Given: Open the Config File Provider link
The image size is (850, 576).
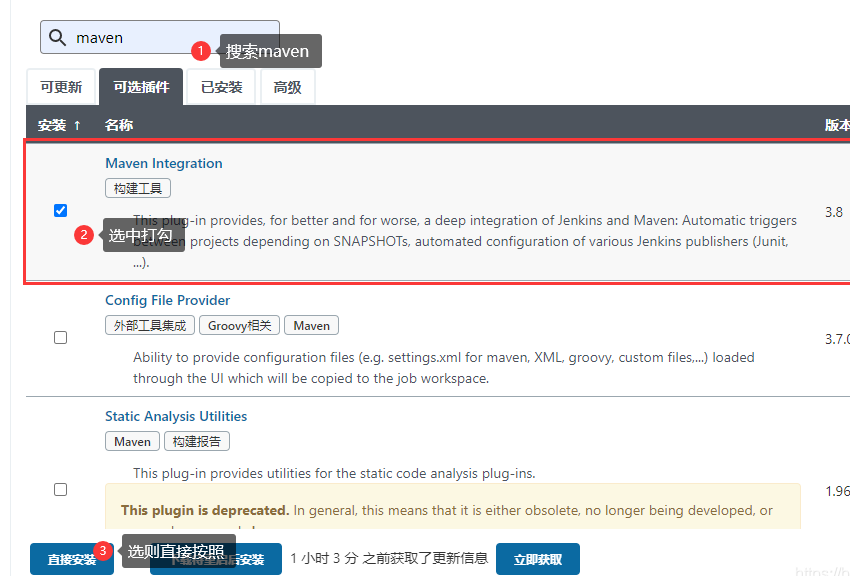Looking at the screenshot, I should tap(168, 300).
